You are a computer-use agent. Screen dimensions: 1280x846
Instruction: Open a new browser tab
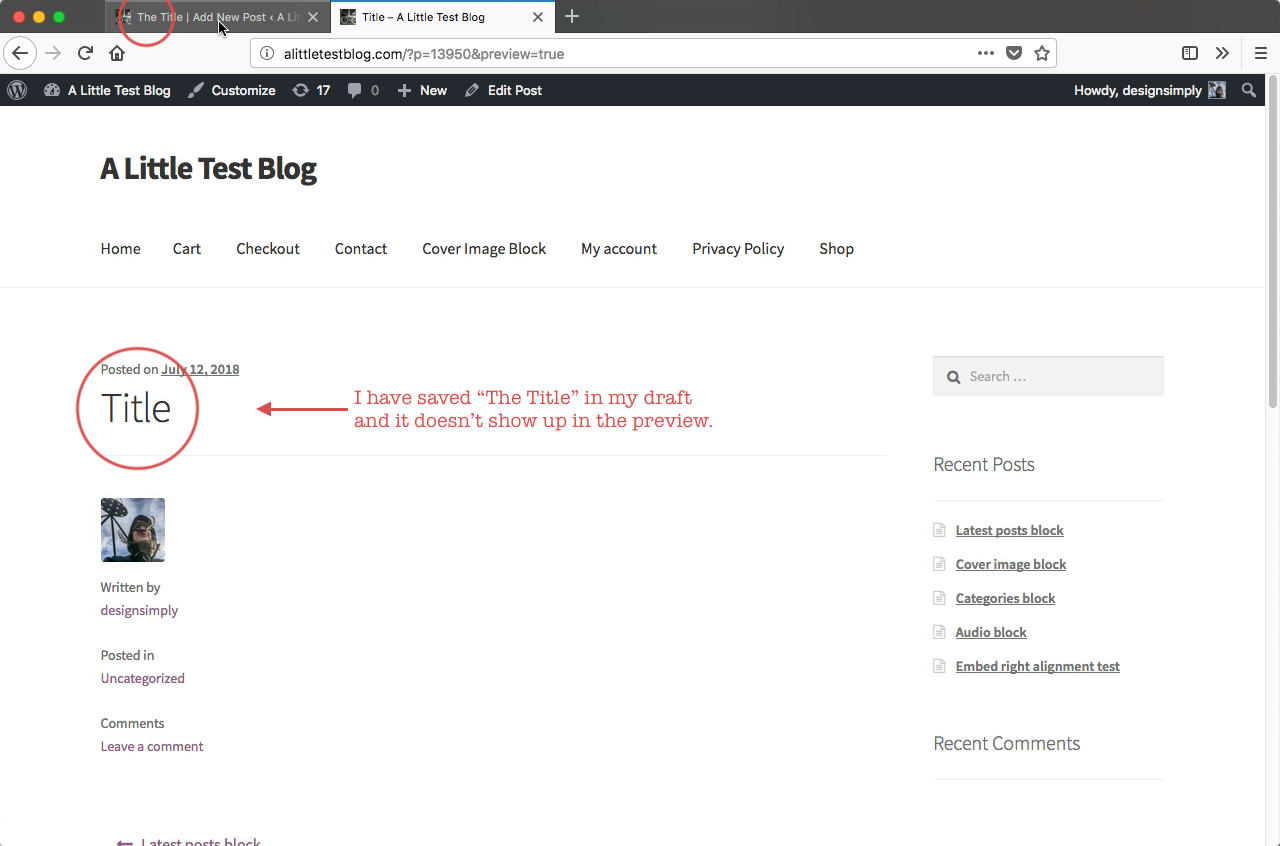pyautogui.click(x=572, y=16)
